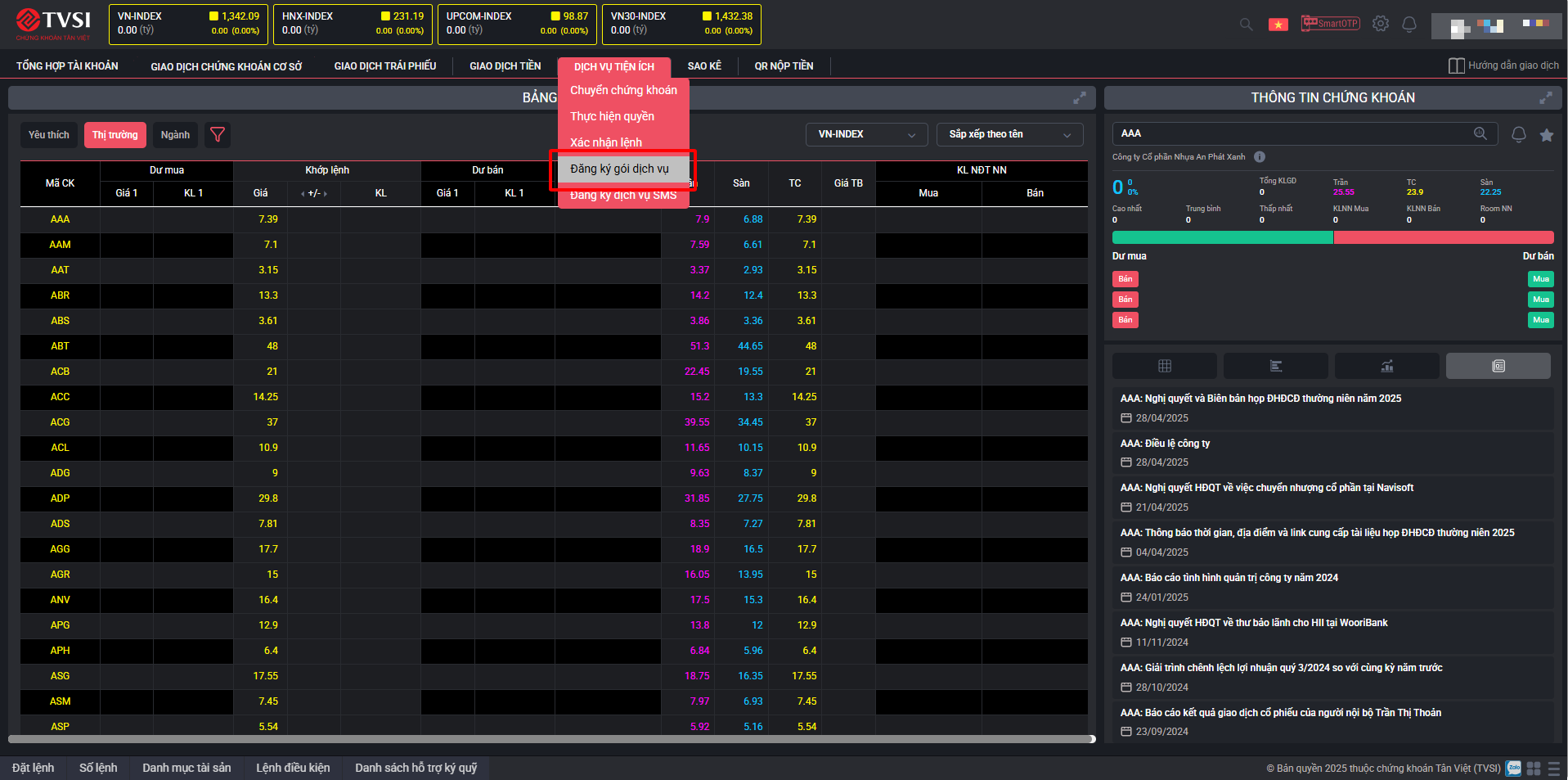Toggle price alert bell for AAA
The height and width of the screenshot is (780, 1568).
pos(1518,135)
